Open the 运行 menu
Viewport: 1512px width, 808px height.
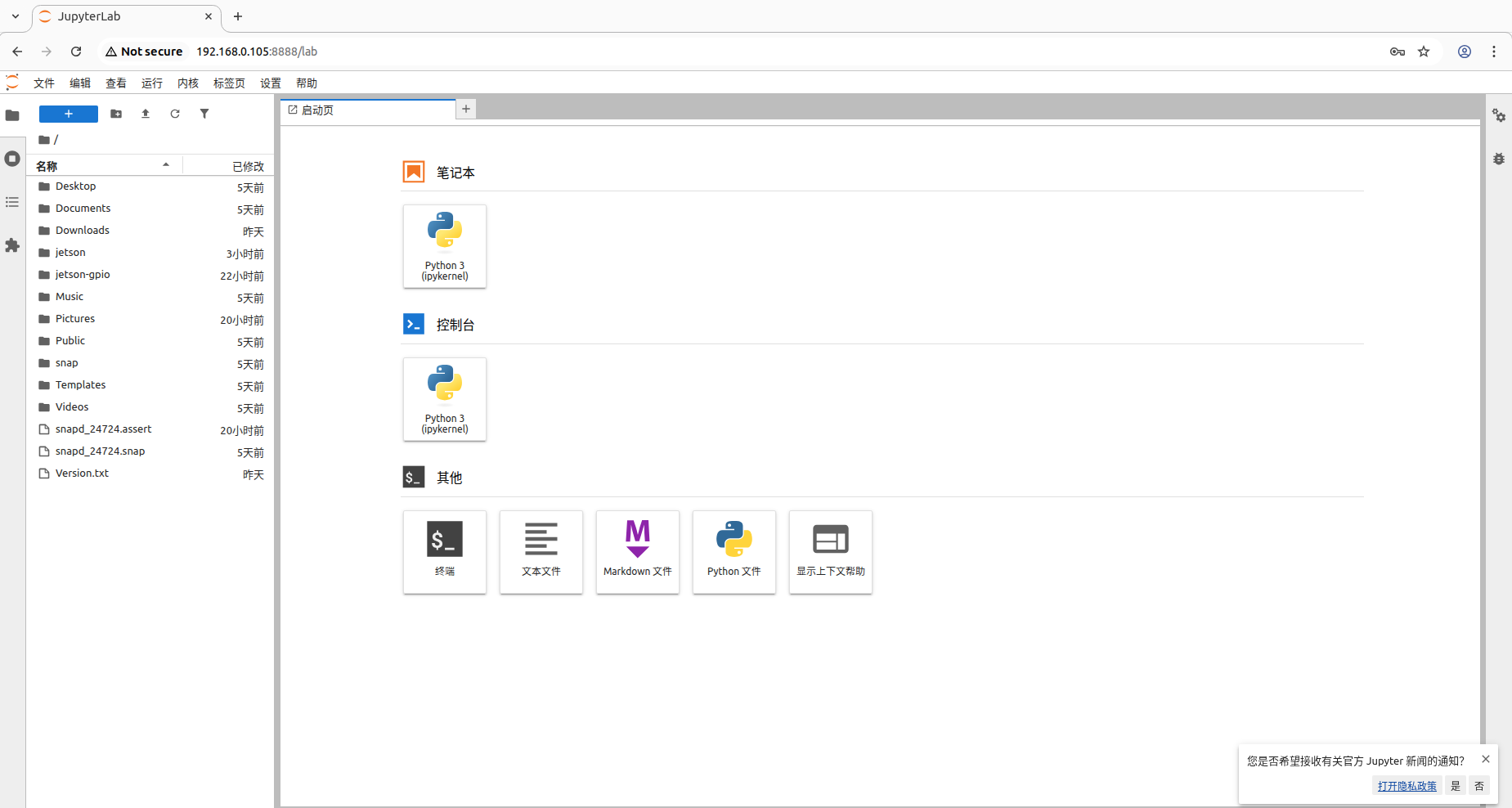coord(152,83)
